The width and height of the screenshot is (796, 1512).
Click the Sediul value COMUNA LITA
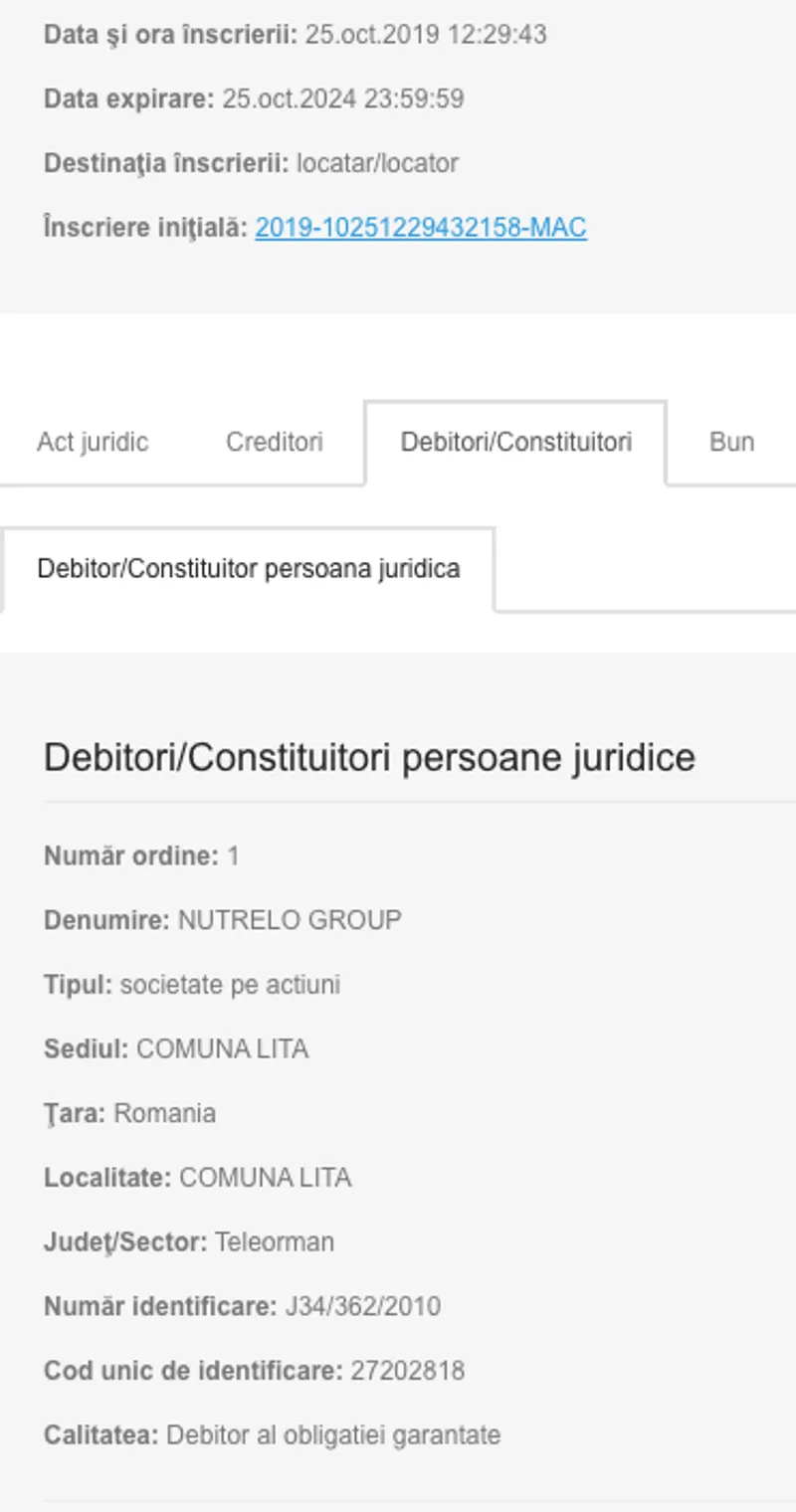[222, 1049]
